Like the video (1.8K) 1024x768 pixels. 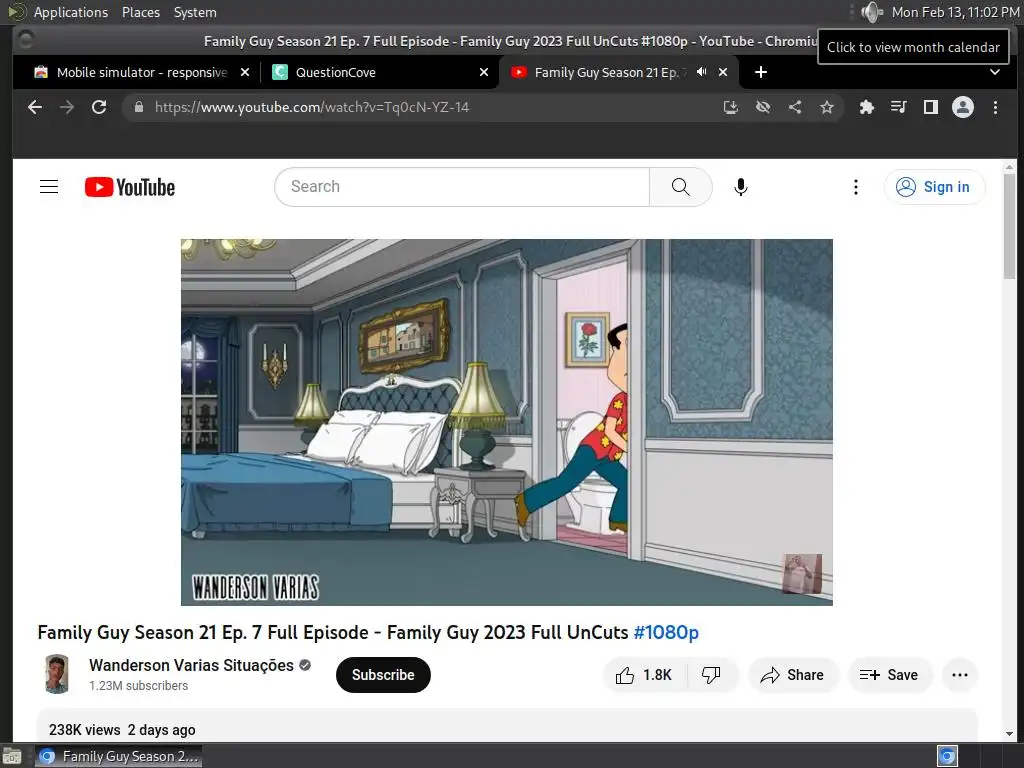click(x=644, y=675)
